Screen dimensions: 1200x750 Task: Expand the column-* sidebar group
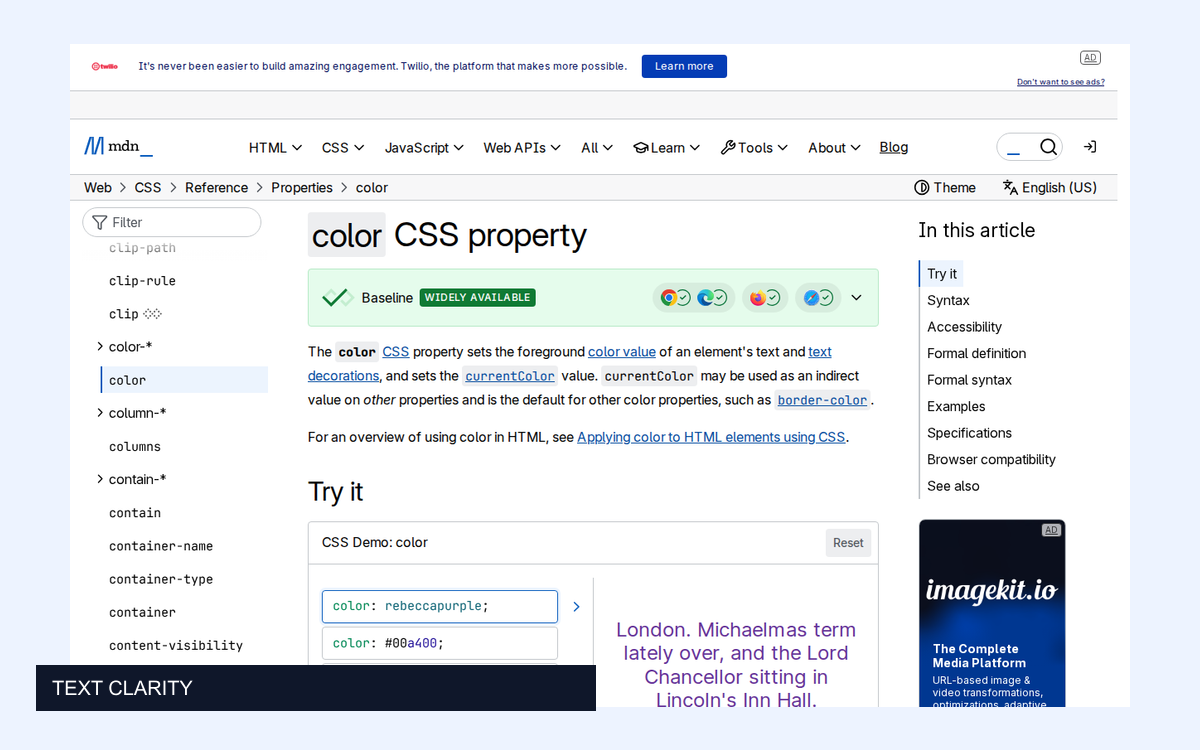tap(100, 413)
